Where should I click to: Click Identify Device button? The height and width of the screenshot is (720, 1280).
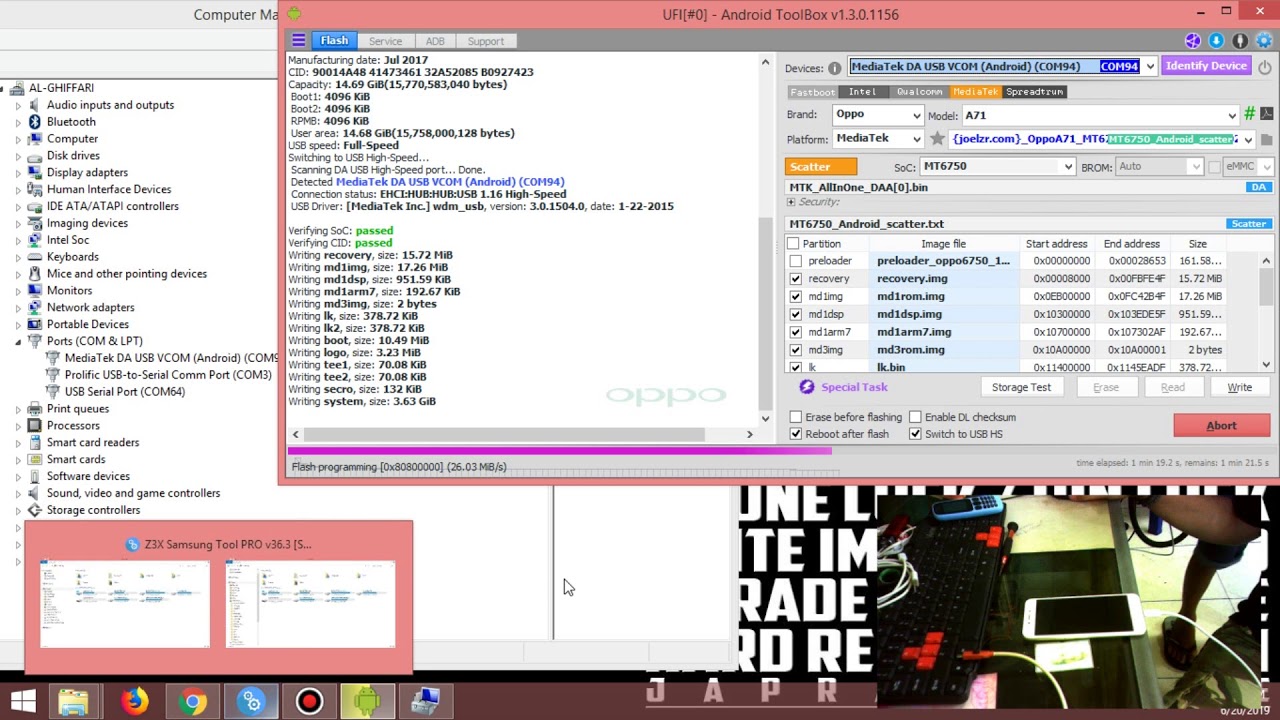(1206, 66)
